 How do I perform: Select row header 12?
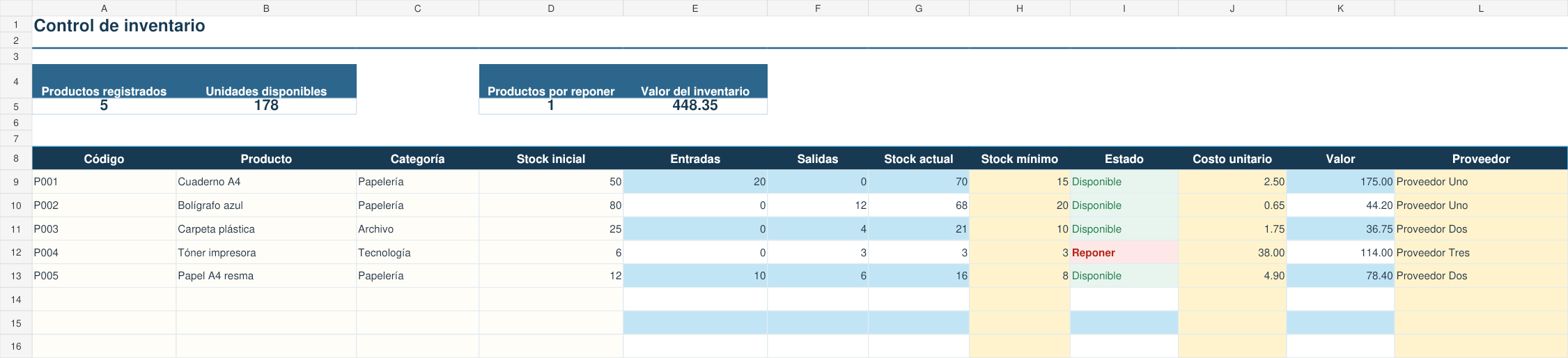(x=16, y=253)
